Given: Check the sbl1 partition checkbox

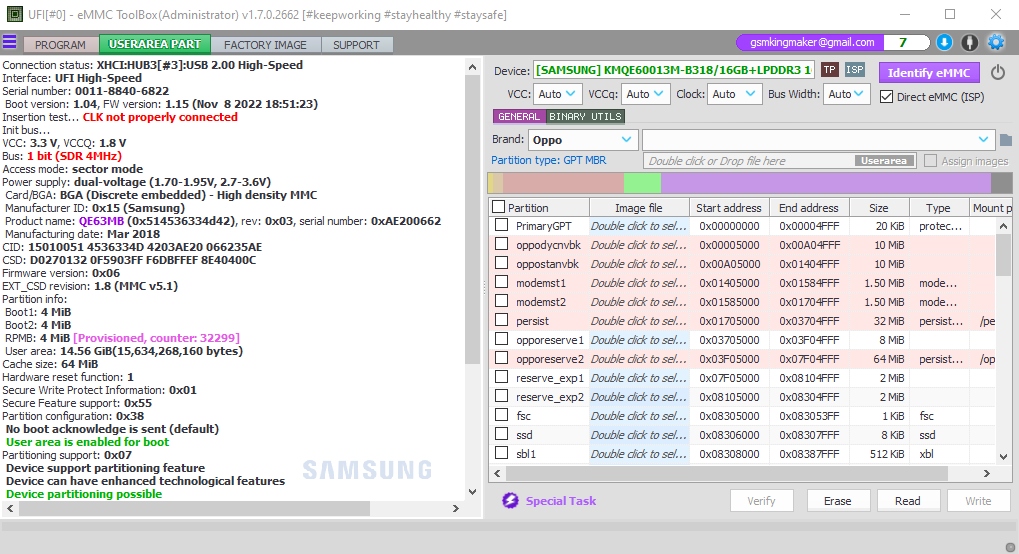Looking at the screenshot, I should point(501,453).
